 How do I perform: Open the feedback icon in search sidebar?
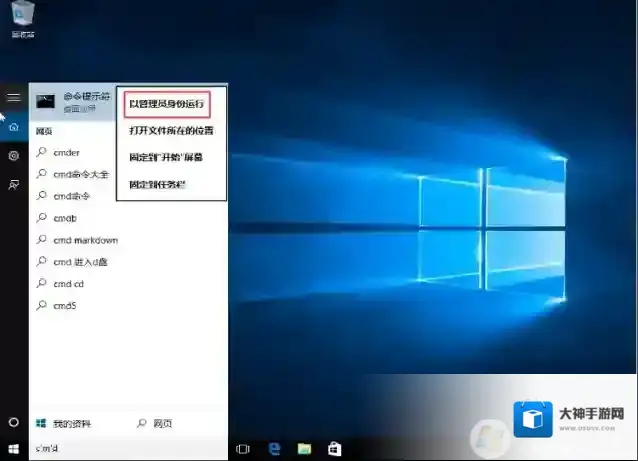(14, 185)
